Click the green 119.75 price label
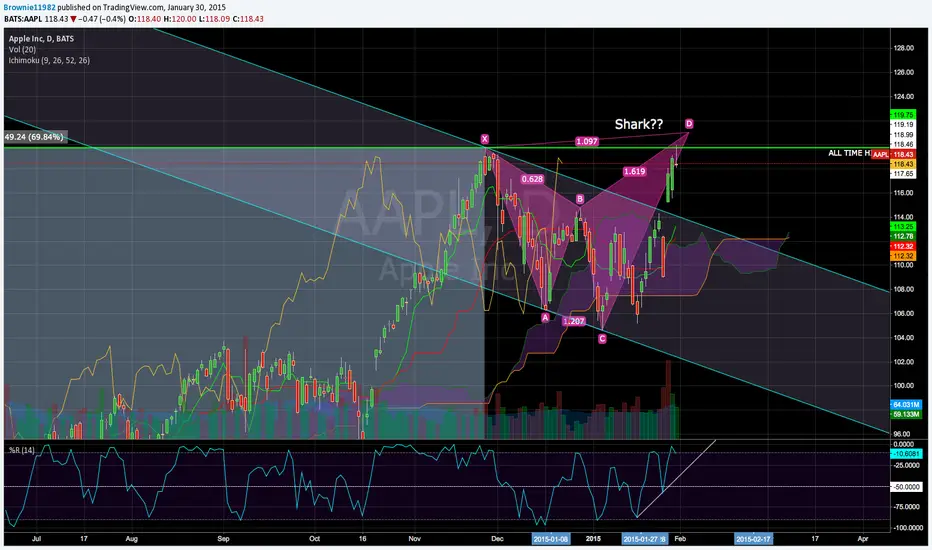Image resolution: width=932 pixels, height=550 pixels. [x=903, y=115]
